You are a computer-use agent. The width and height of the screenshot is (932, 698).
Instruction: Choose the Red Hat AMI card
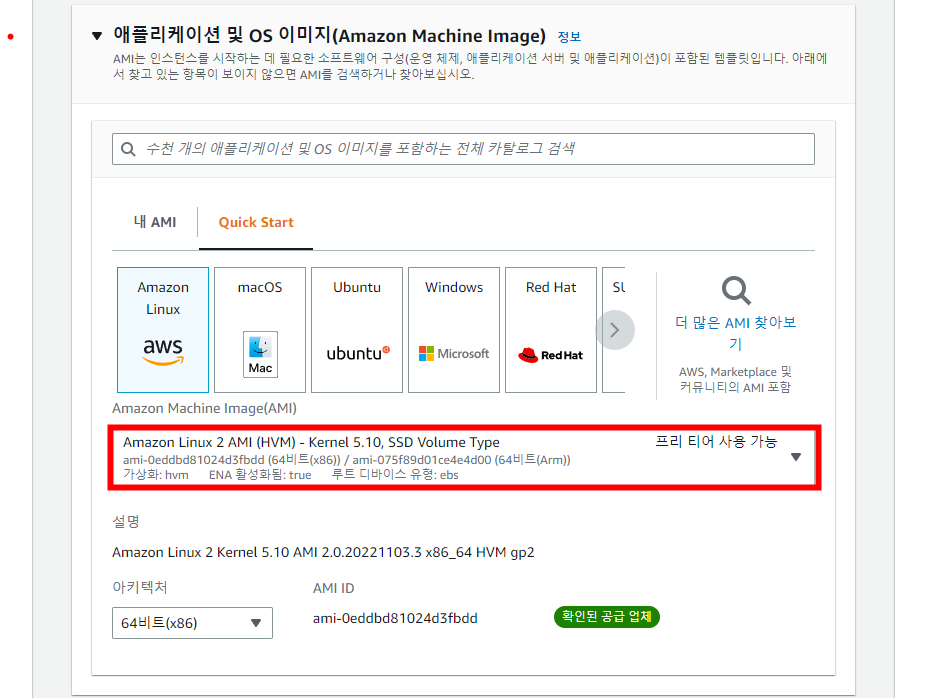(x=551, y=330)
